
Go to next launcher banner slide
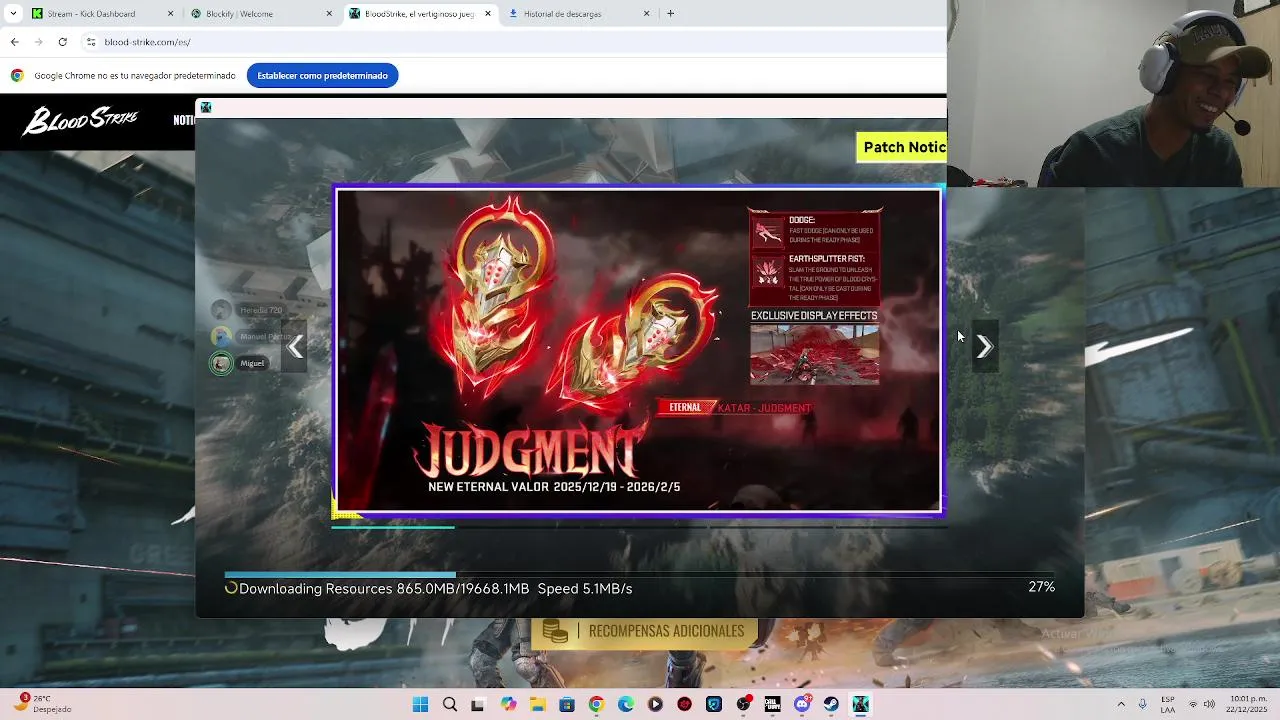[984, 347]
